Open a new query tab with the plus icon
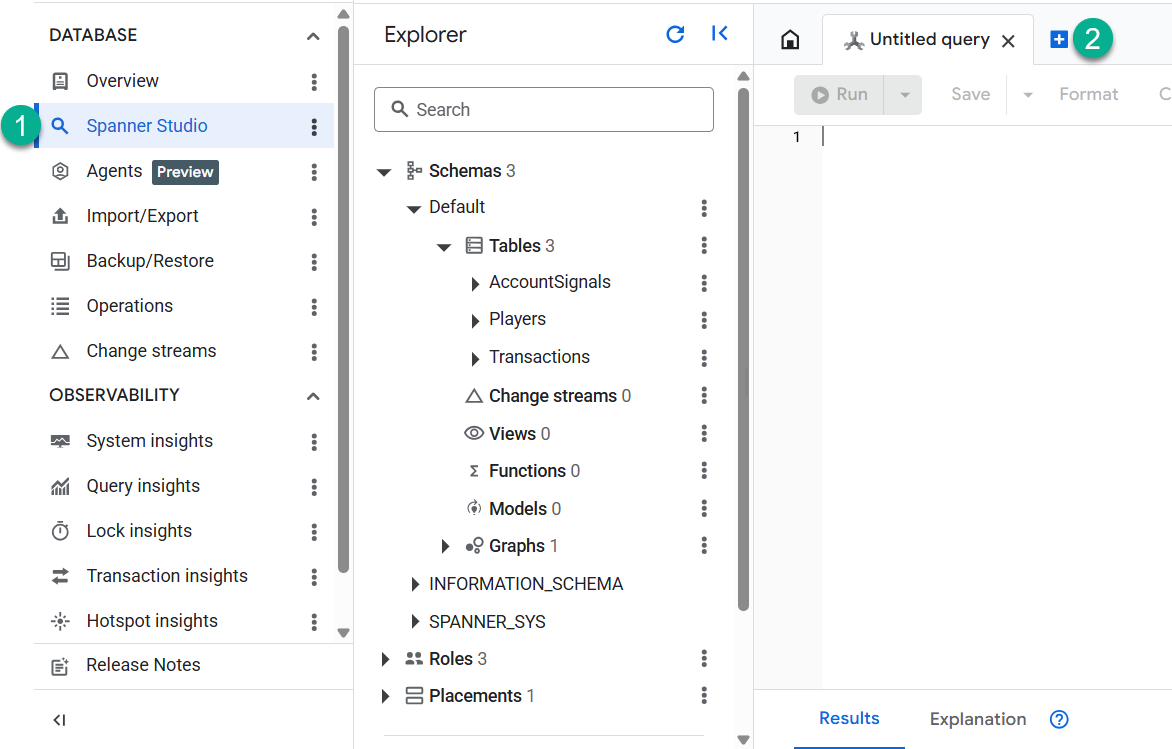Screen dimensions: 1172x749 1058,39
